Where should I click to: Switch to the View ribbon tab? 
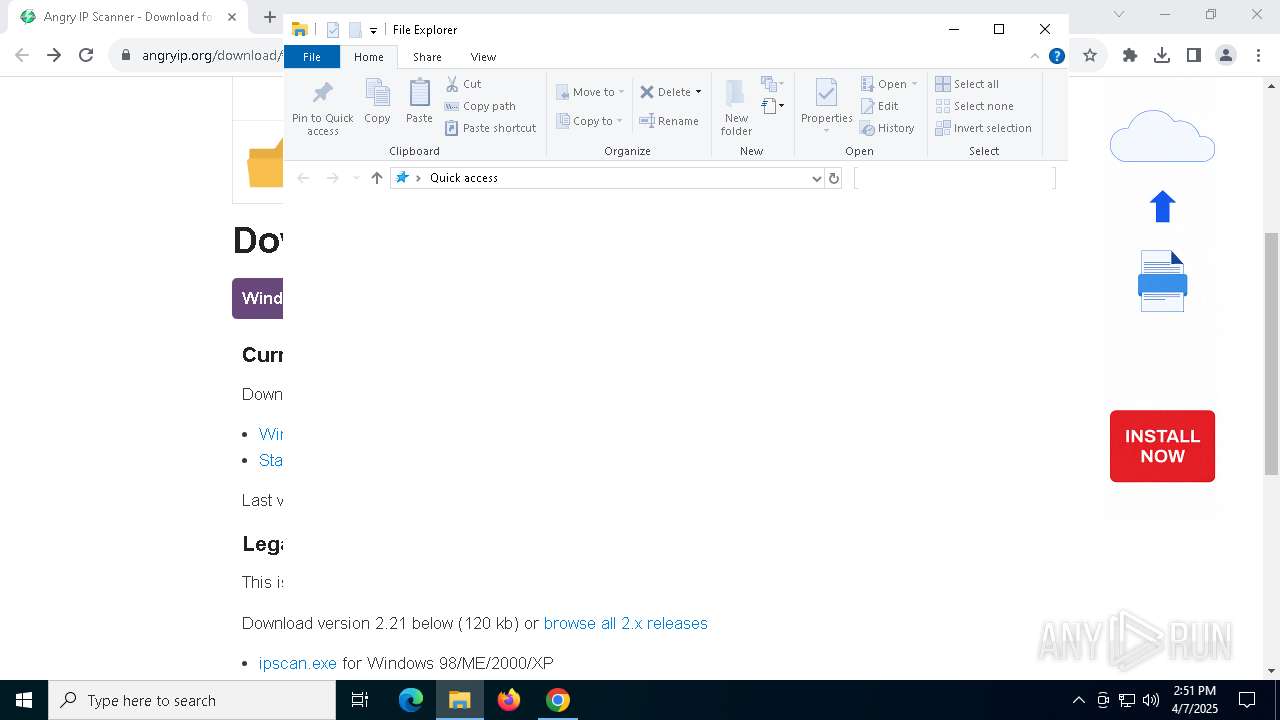[483, 57]
